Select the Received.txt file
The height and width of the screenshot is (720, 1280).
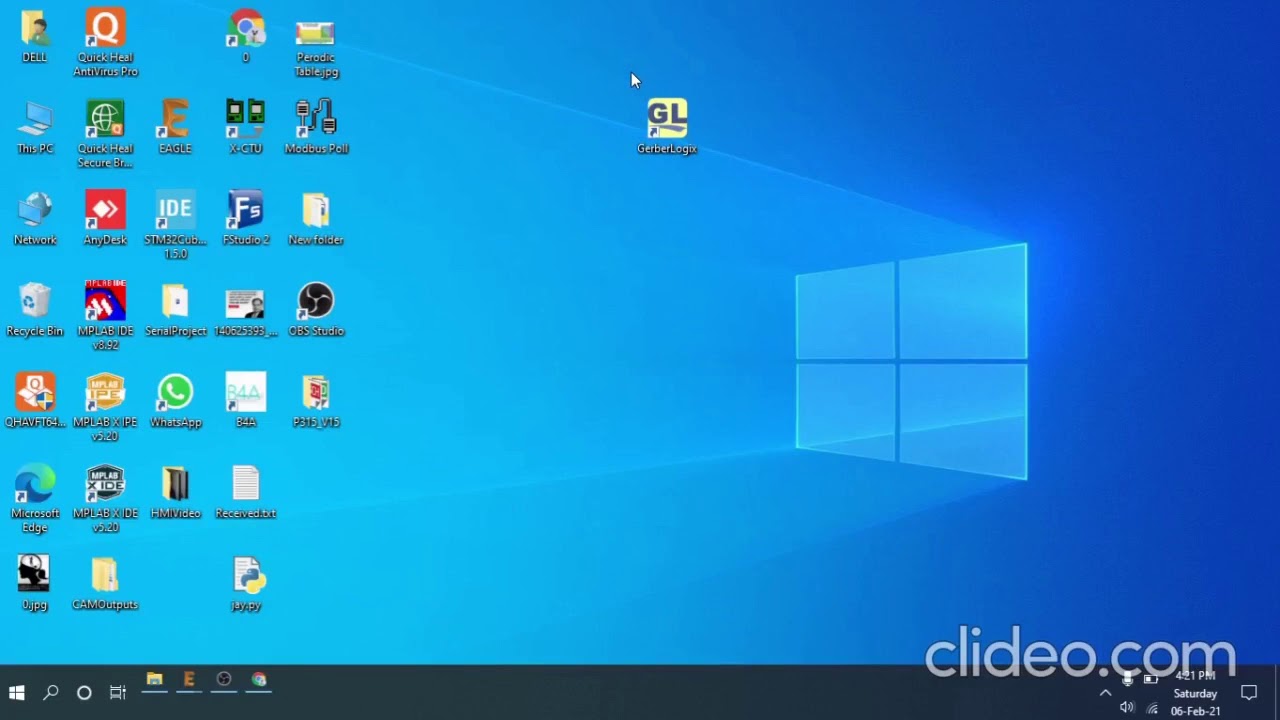point(246,491)
